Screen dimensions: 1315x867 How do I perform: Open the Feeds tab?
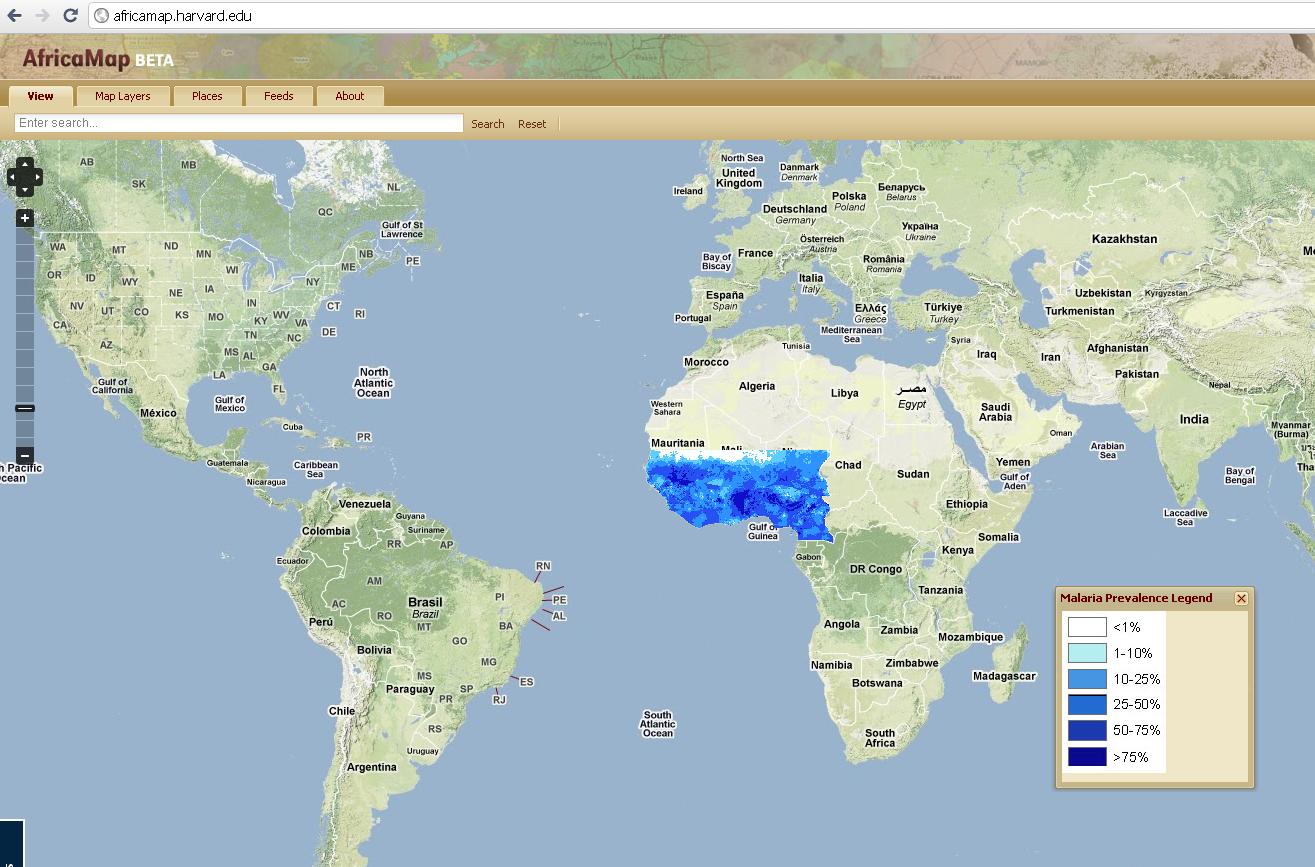pos(279,96)
